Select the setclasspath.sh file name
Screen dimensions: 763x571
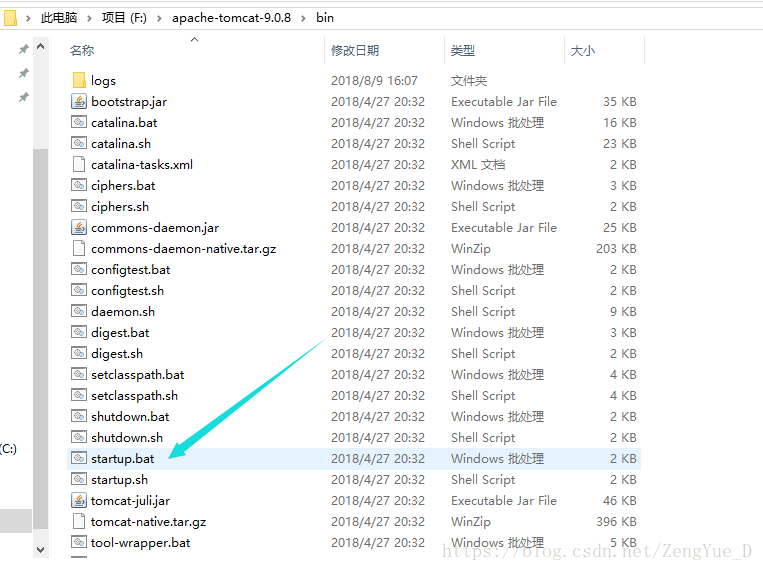click(134, 396)
